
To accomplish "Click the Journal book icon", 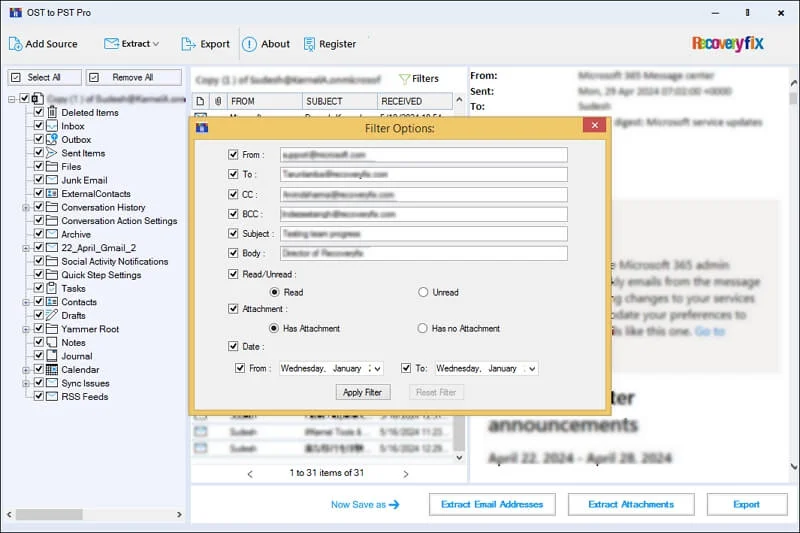I will pyautogui.click(x=52, y=356).
